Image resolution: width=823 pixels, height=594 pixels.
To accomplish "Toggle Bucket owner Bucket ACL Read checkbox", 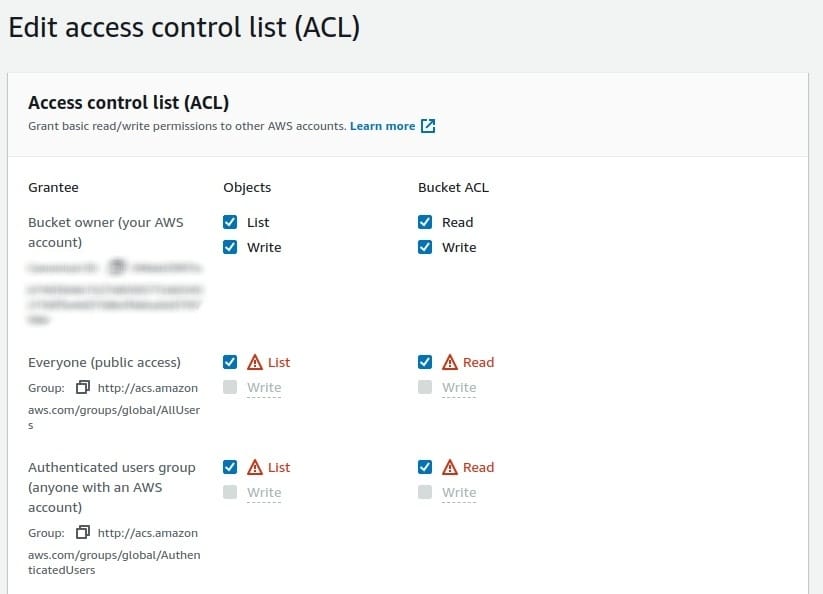I will (x=426, y=222).
